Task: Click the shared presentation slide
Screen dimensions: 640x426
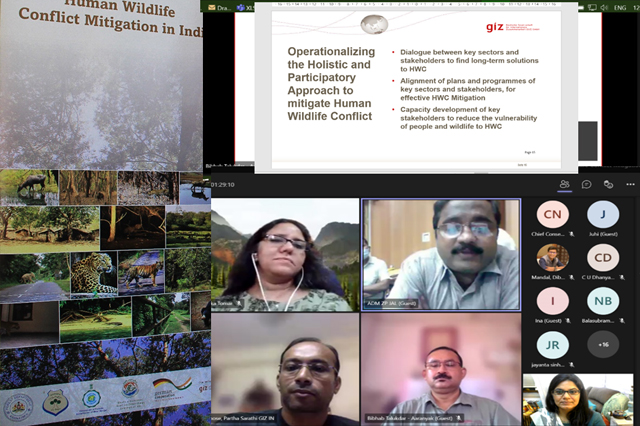Action: (x=415, y=88)
